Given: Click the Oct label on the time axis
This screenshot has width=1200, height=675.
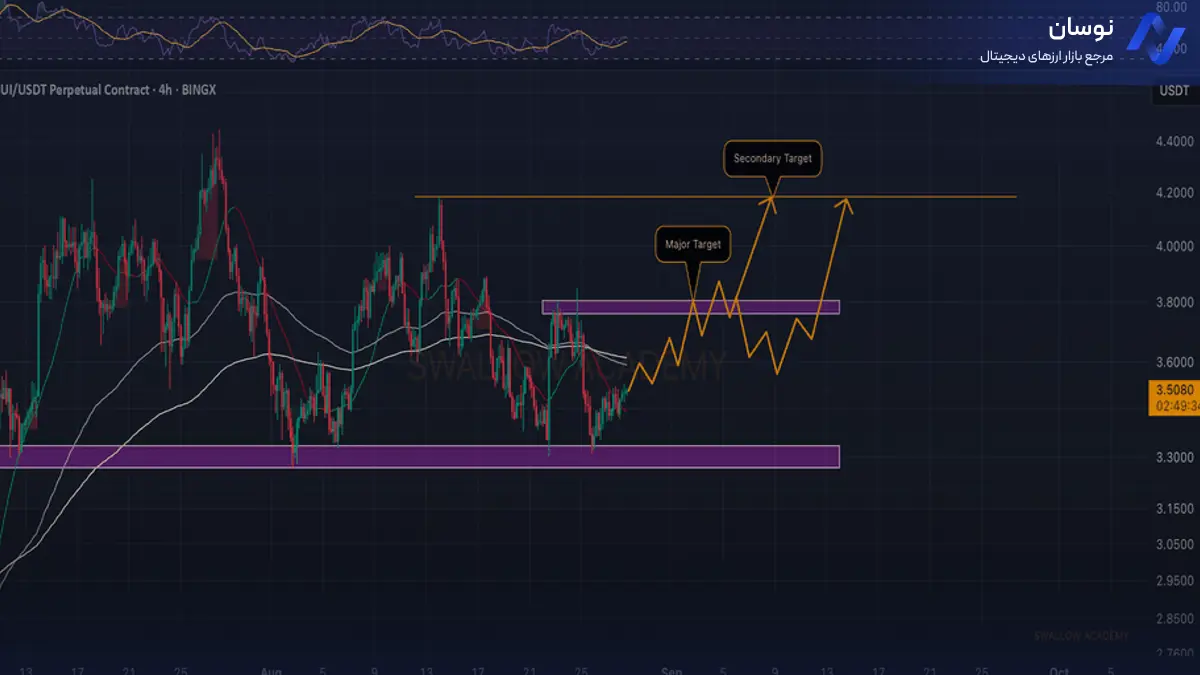Looking at the screenshot, I should 1059,671.
